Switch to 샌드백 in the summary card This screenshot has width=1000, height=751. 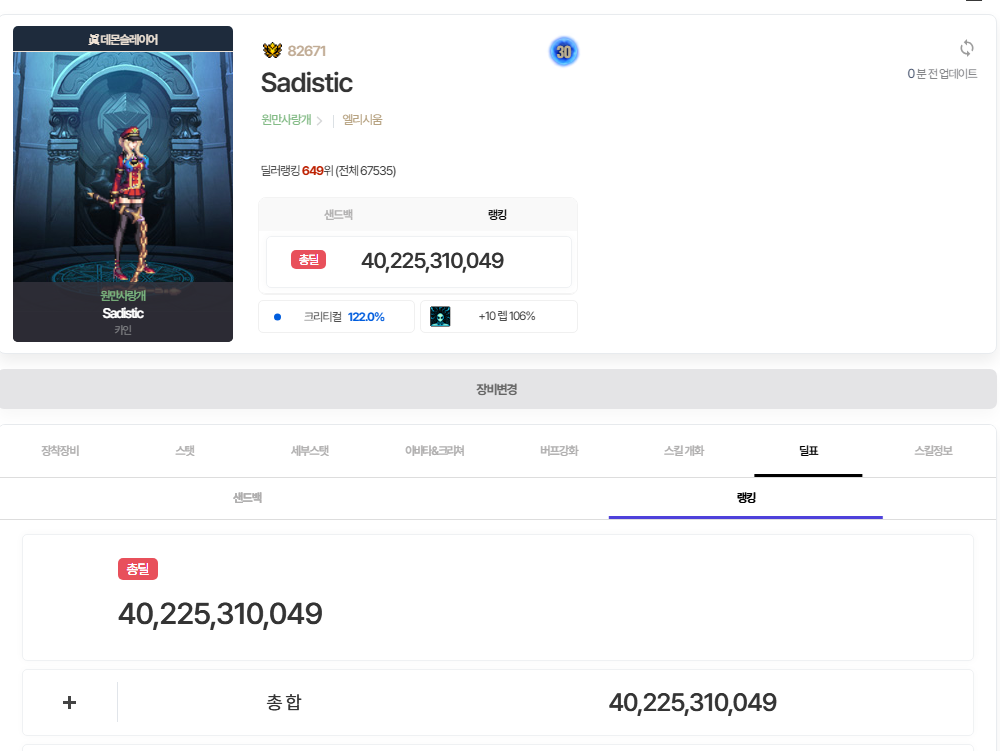pyautogui.click(x=338, y=215)
